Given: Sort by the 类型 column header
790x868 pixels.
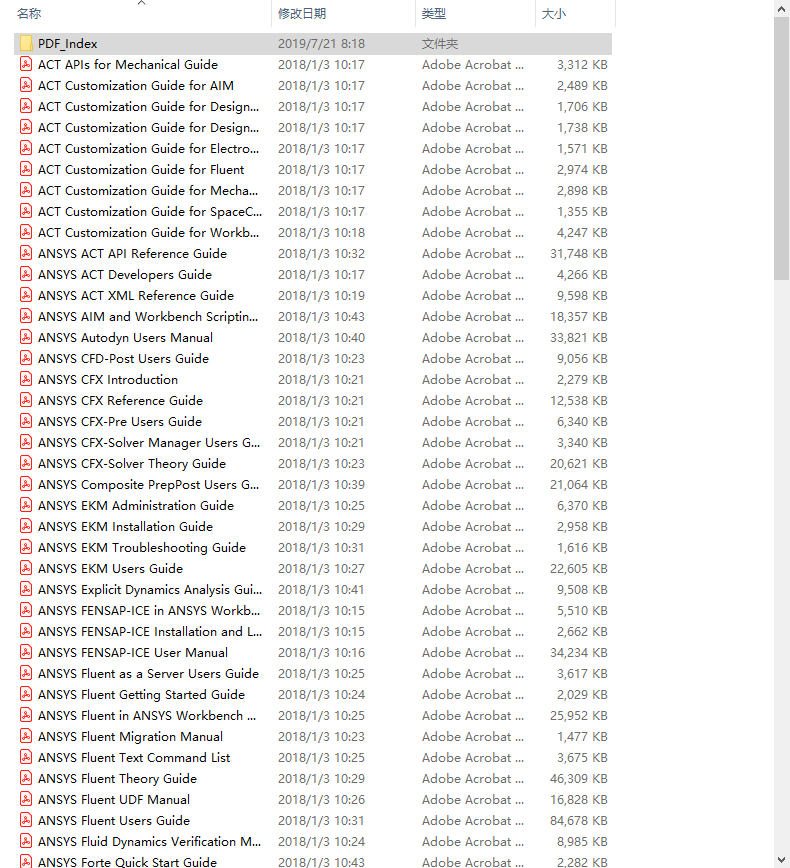Looking at the screenshot, I should point(434,14).
